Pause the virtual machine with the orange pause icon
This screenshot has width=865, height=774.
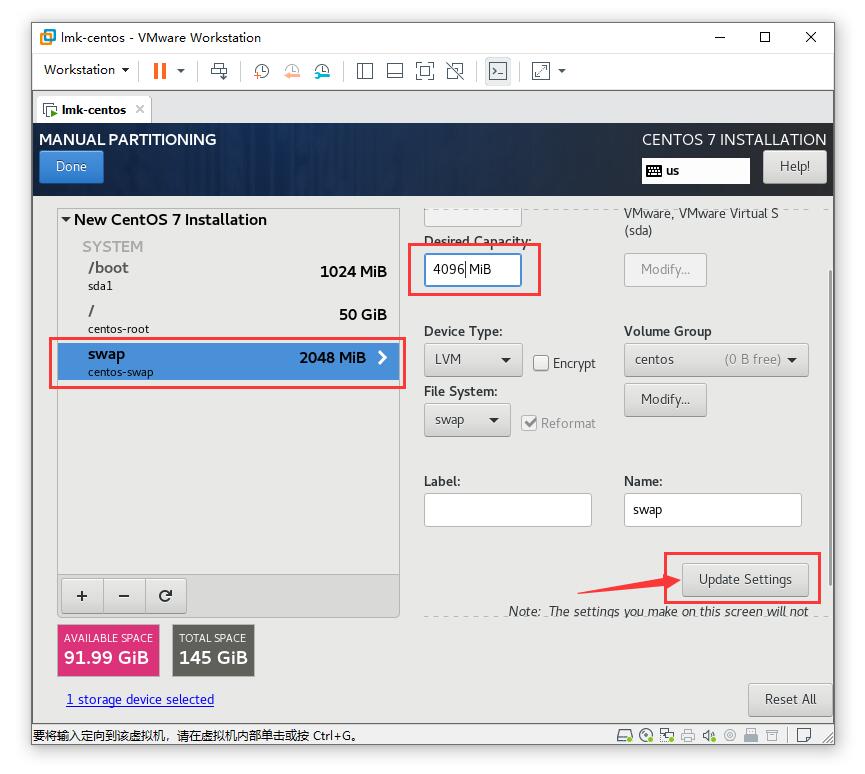159,71
